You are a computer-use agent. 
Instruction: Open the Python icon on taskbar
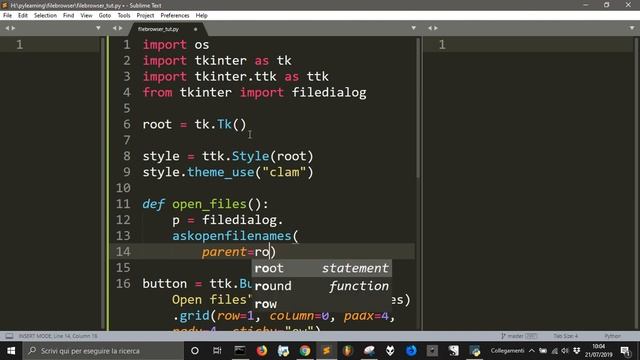[x=475, y=351]
